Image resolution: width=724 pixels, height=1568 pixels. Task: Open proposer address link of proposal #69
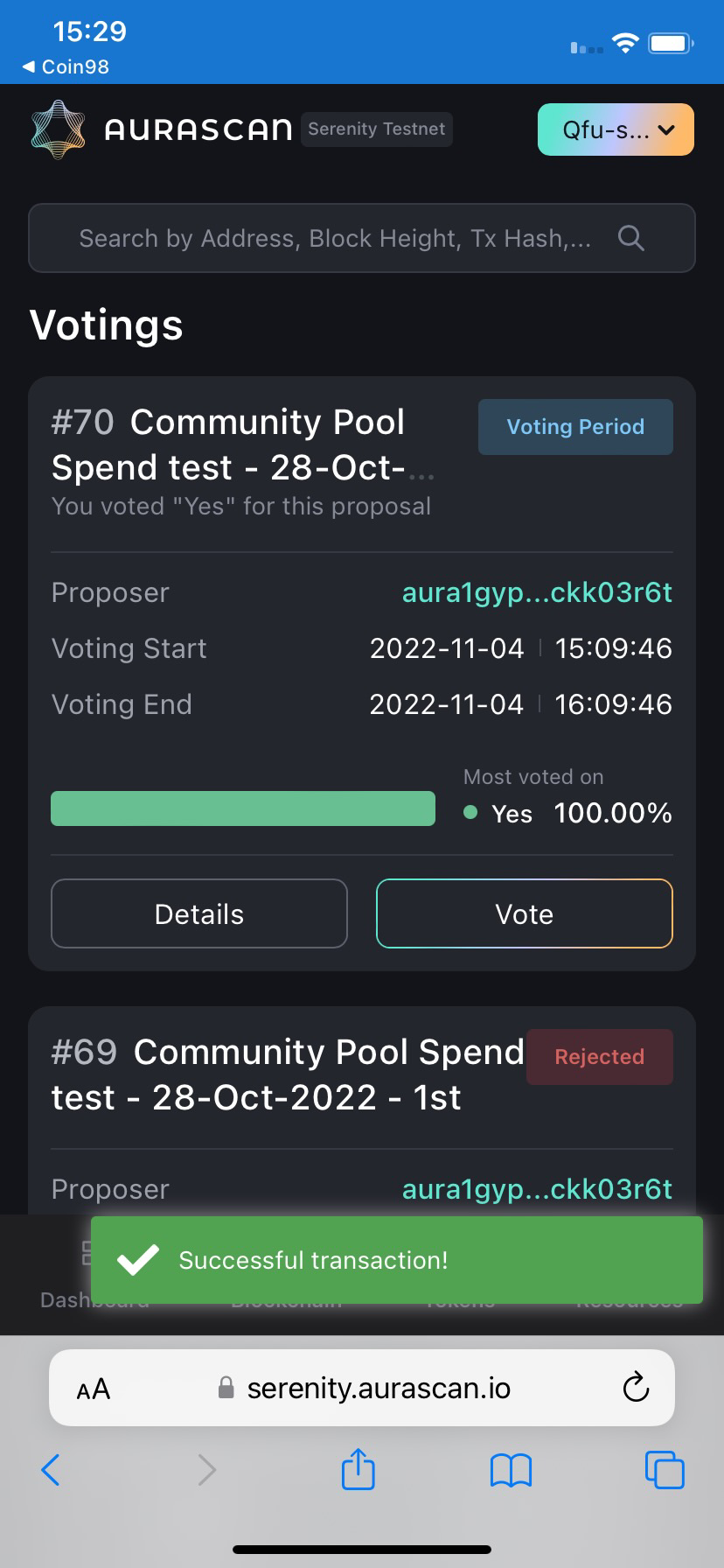[537, 1189]
